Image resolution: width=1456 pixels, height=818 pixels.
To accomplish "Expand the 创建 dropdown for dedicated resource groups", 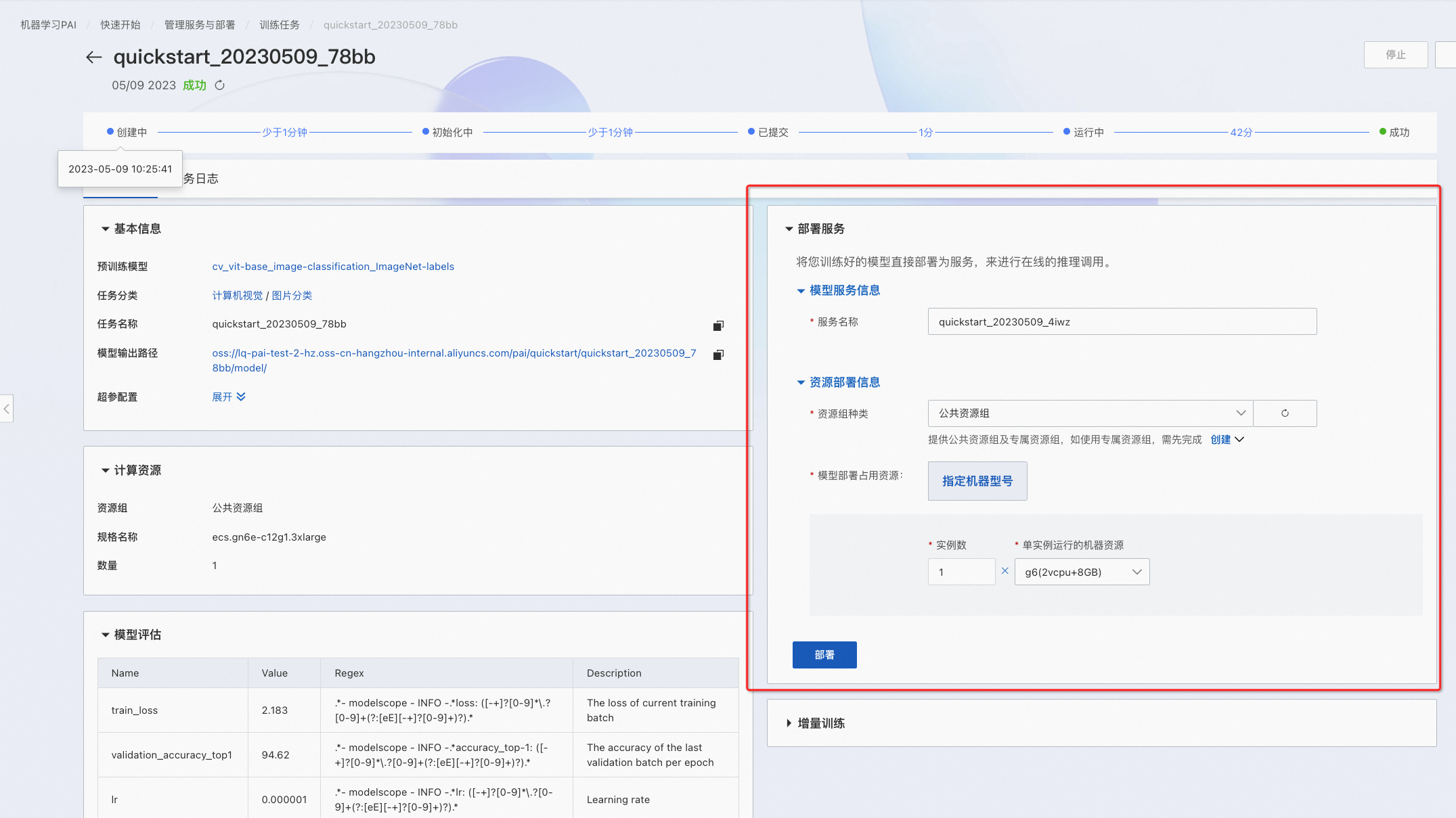I will (x=1227, y=439).
